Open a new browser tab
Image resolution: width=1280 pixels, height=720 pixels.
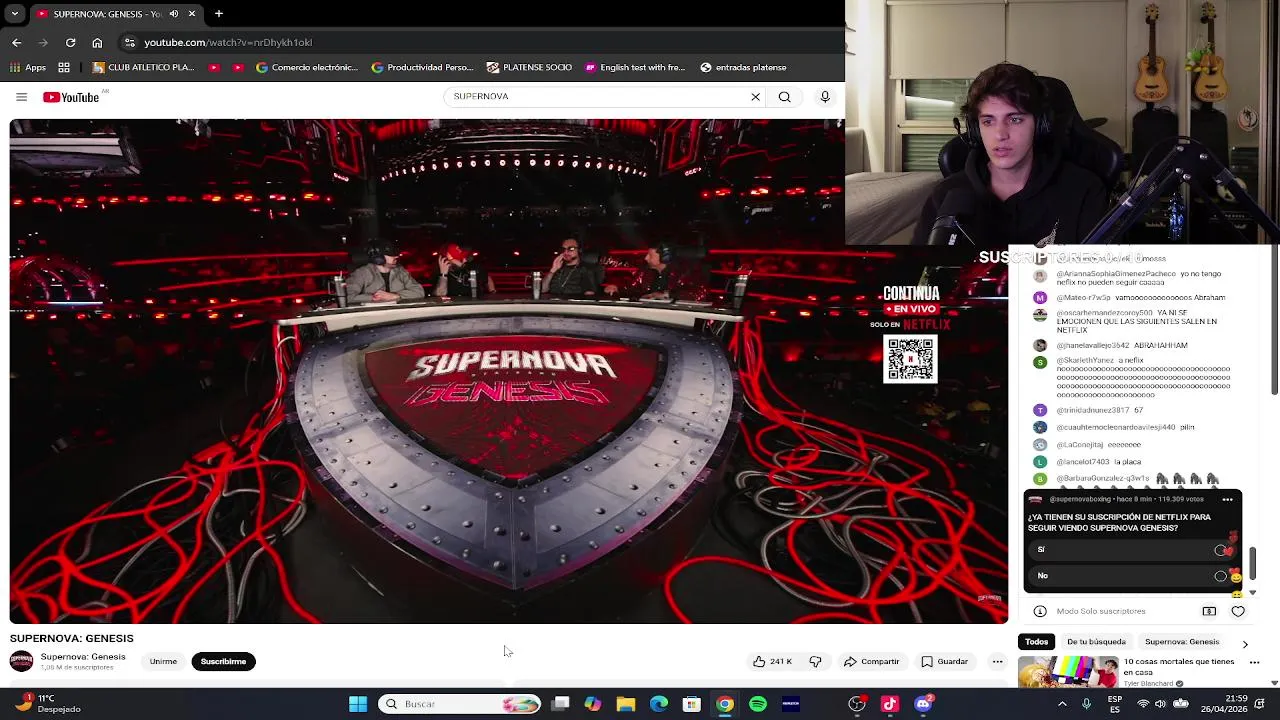tap(219, 14)
